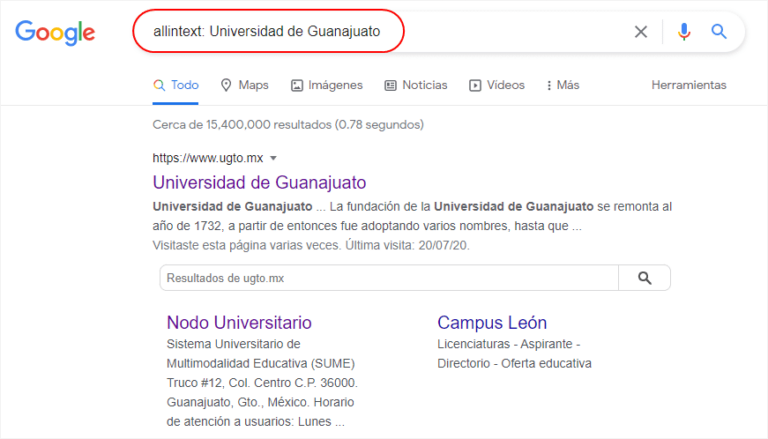Start voice search with the microphone icon
Image resolution: width=768 pixels, height=439 pixels.
pos(684,32)
